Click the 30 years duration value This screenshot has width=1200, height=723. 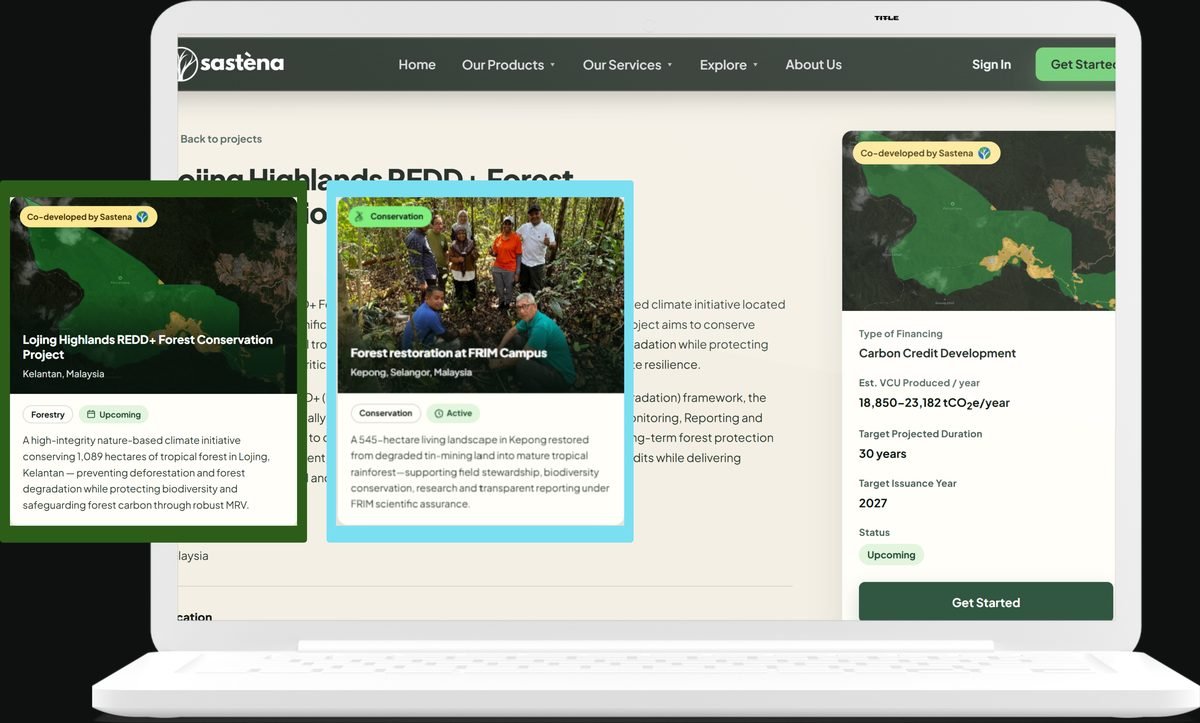(883, 453)
